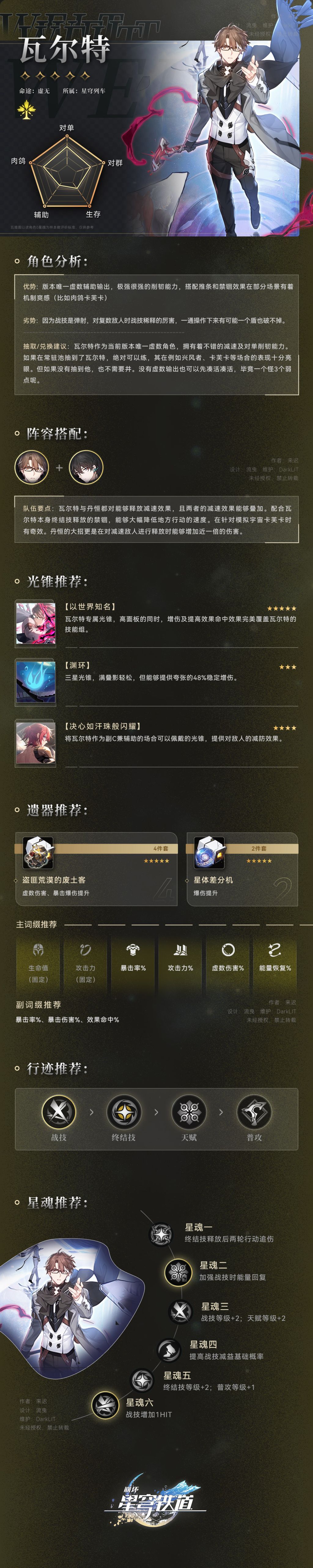Click the 决心如汗珠般闪耀 light cone image
The image size is (313, 1568).
(35, 743)
